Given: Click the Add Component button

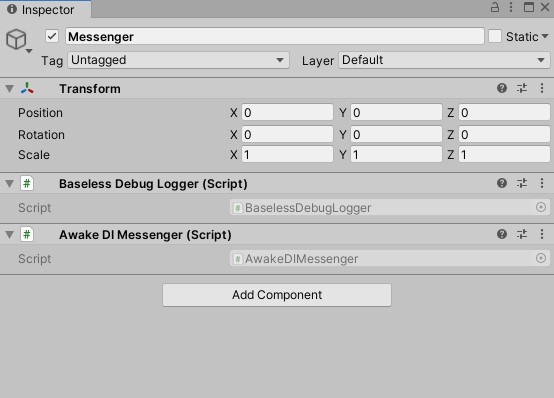Looking at the screenshot, I should click(x=277, y=295).
